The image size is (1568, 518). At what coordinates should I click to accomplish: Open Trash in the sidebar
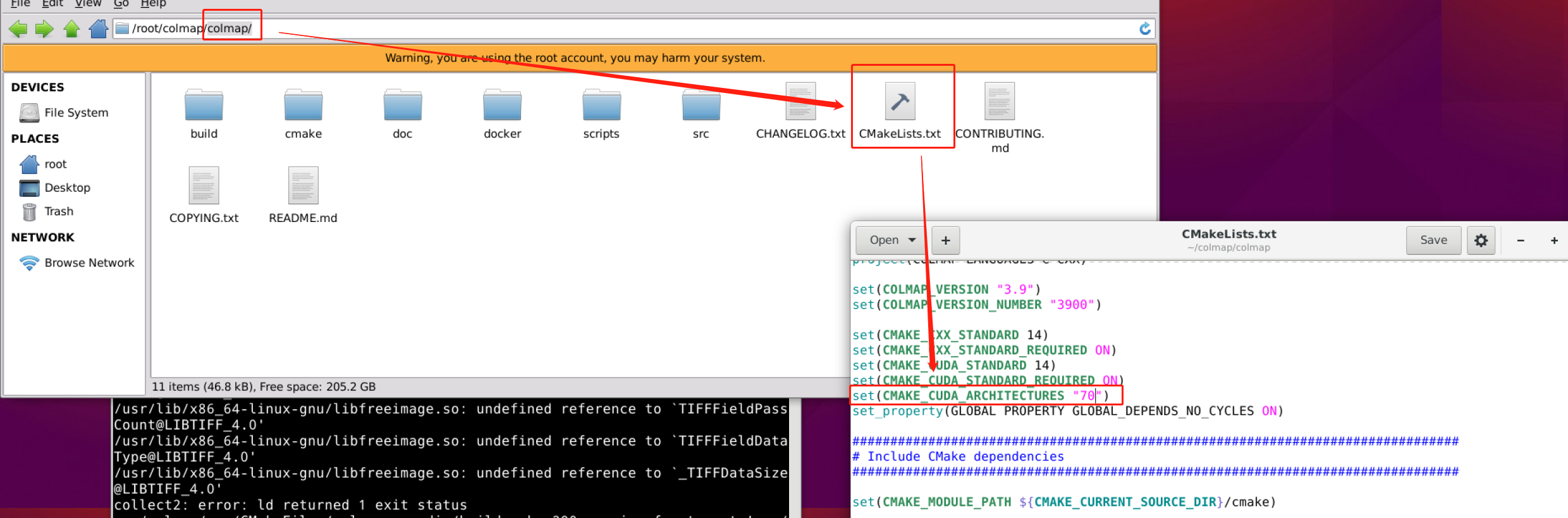pyautogui.click(x=47, y=211)
